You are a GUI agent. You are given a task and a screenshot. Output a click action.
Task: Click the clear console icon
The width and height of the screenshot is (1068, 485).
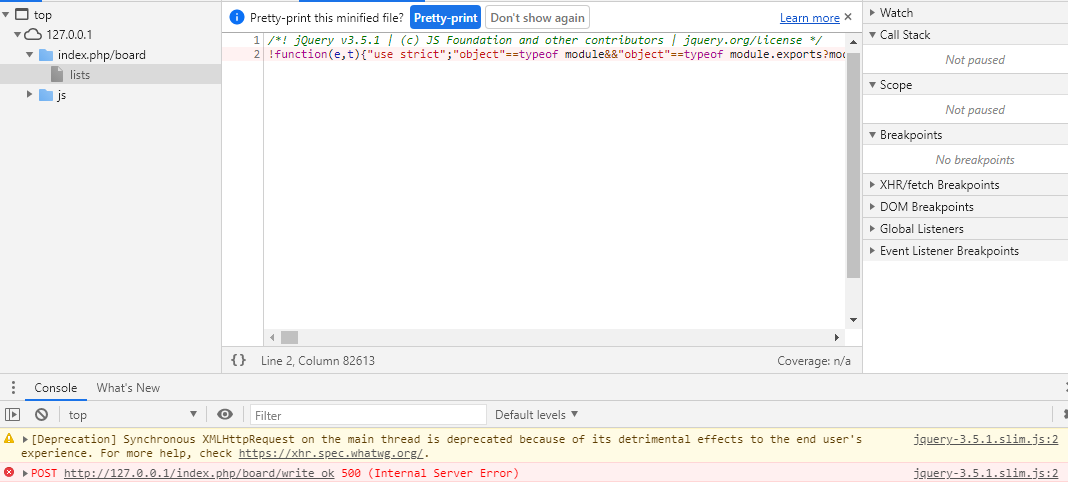coord(41,414)
